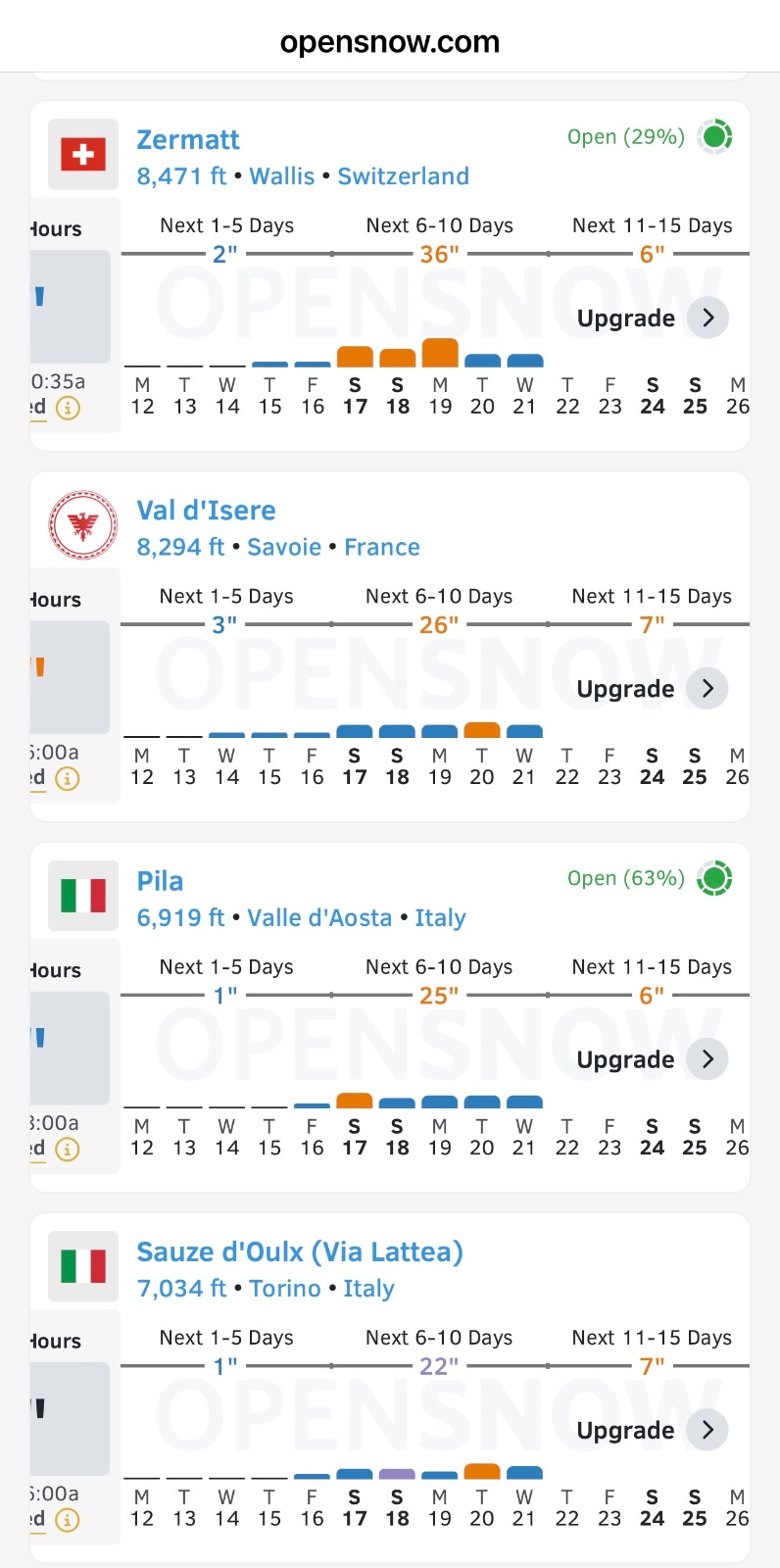
Task: Click the Val d'Isere resort logo
Action: [83, 525]
